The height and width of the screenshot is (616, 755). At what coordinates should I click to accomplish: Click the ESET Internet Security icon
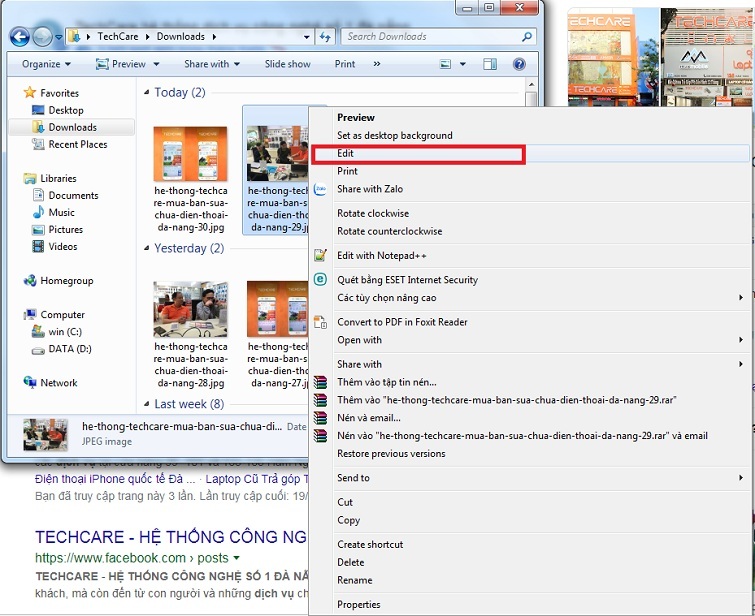point(320,280)
